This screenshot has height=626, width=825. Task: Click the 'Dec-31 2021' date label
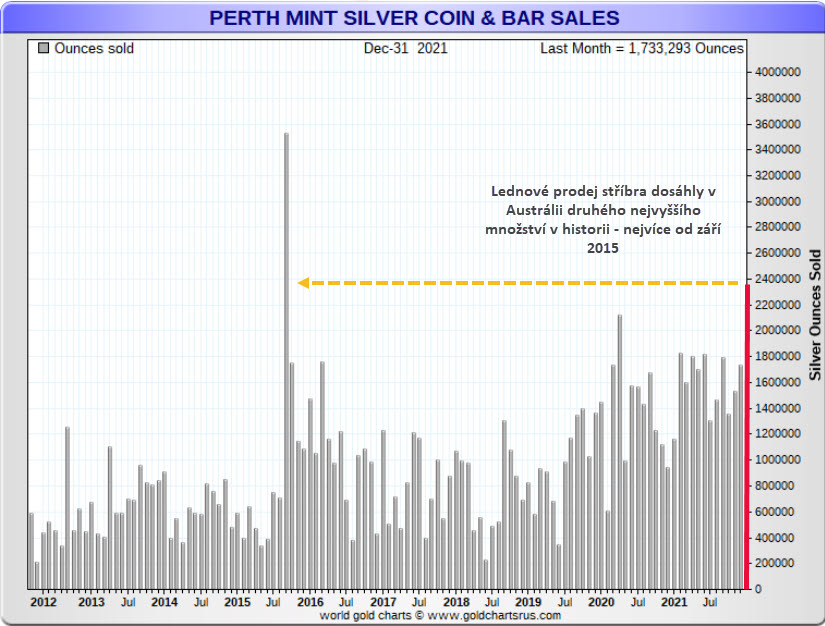point(405,48)
